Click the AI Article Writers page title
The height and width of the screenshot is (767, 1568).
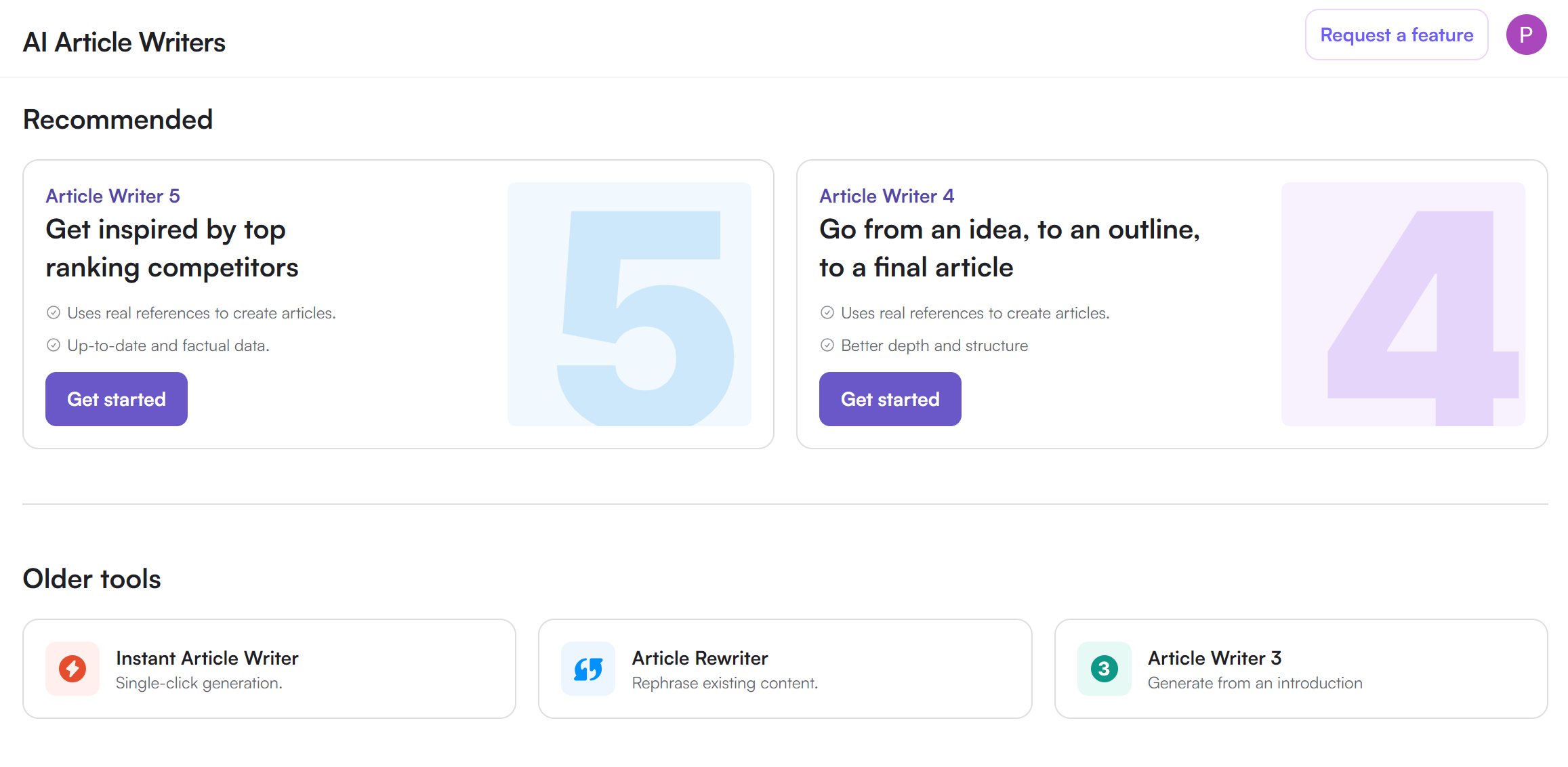[x=124, y=42]
